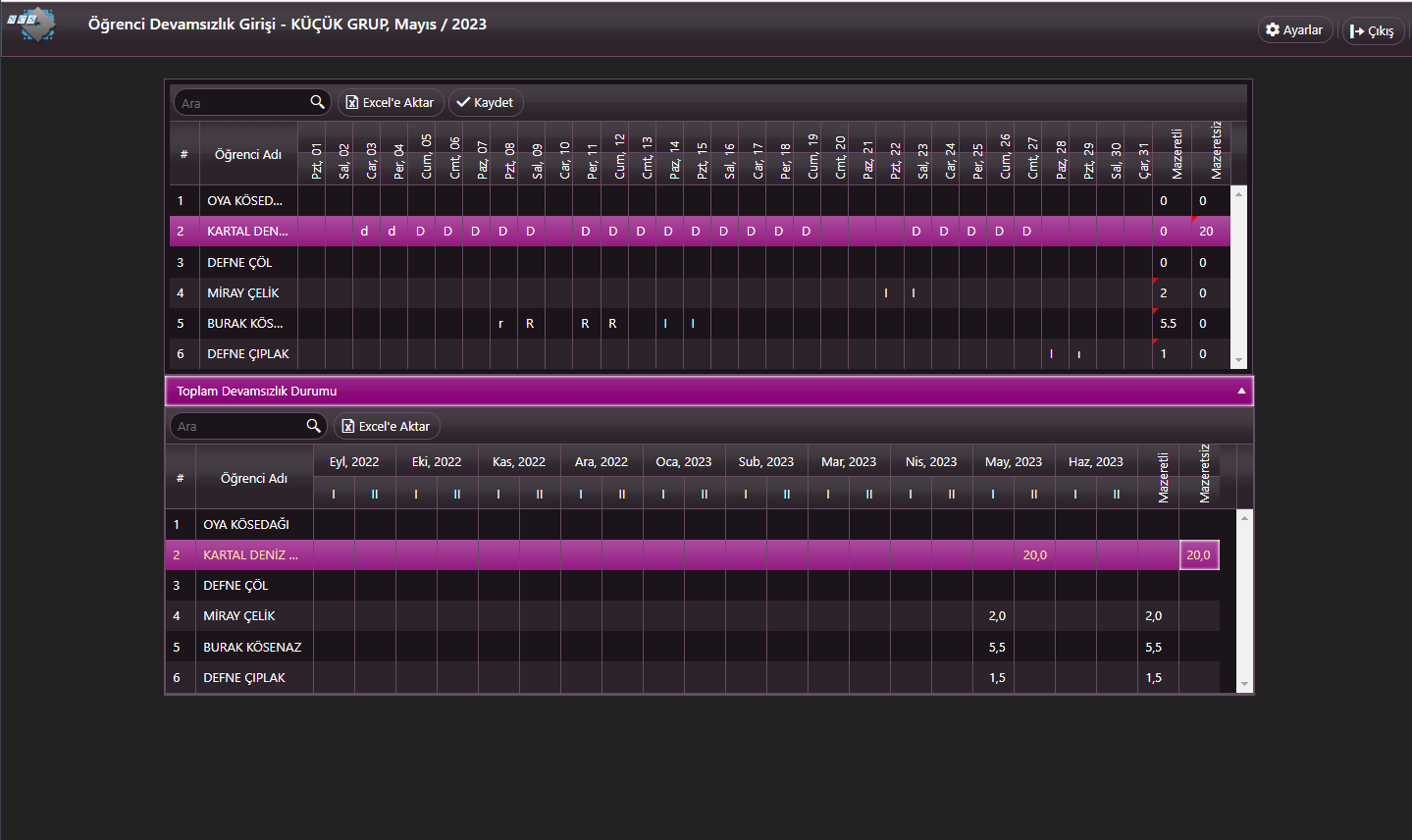Select DEFNE ÇIPLAK in upper grid

tap(700, 353)
